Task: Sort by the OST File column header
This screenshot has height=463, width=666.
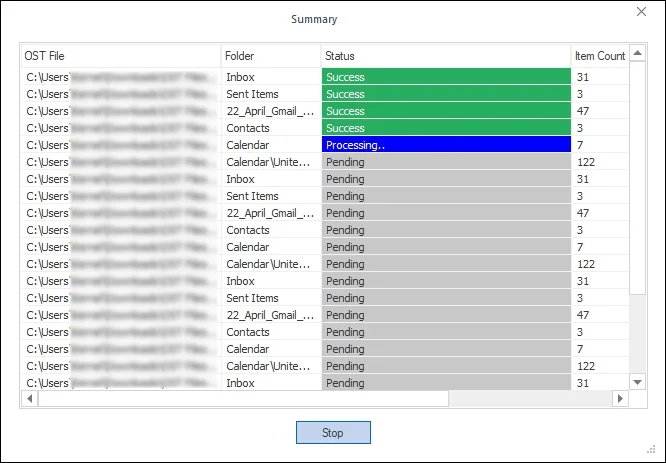Action: (121, 56)
